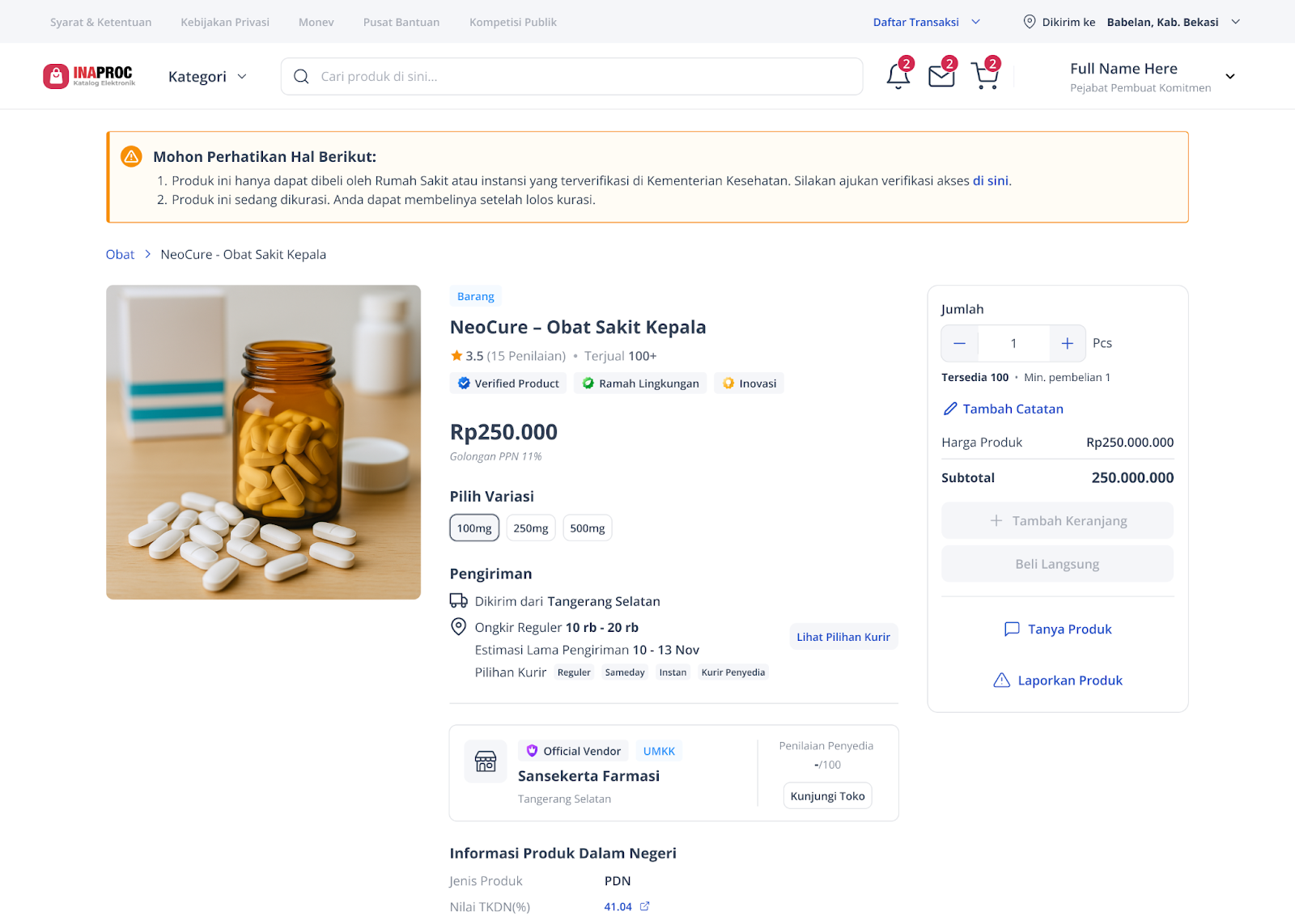
Task: Open the messages envelope icon
Action: (x=941, y=76)
